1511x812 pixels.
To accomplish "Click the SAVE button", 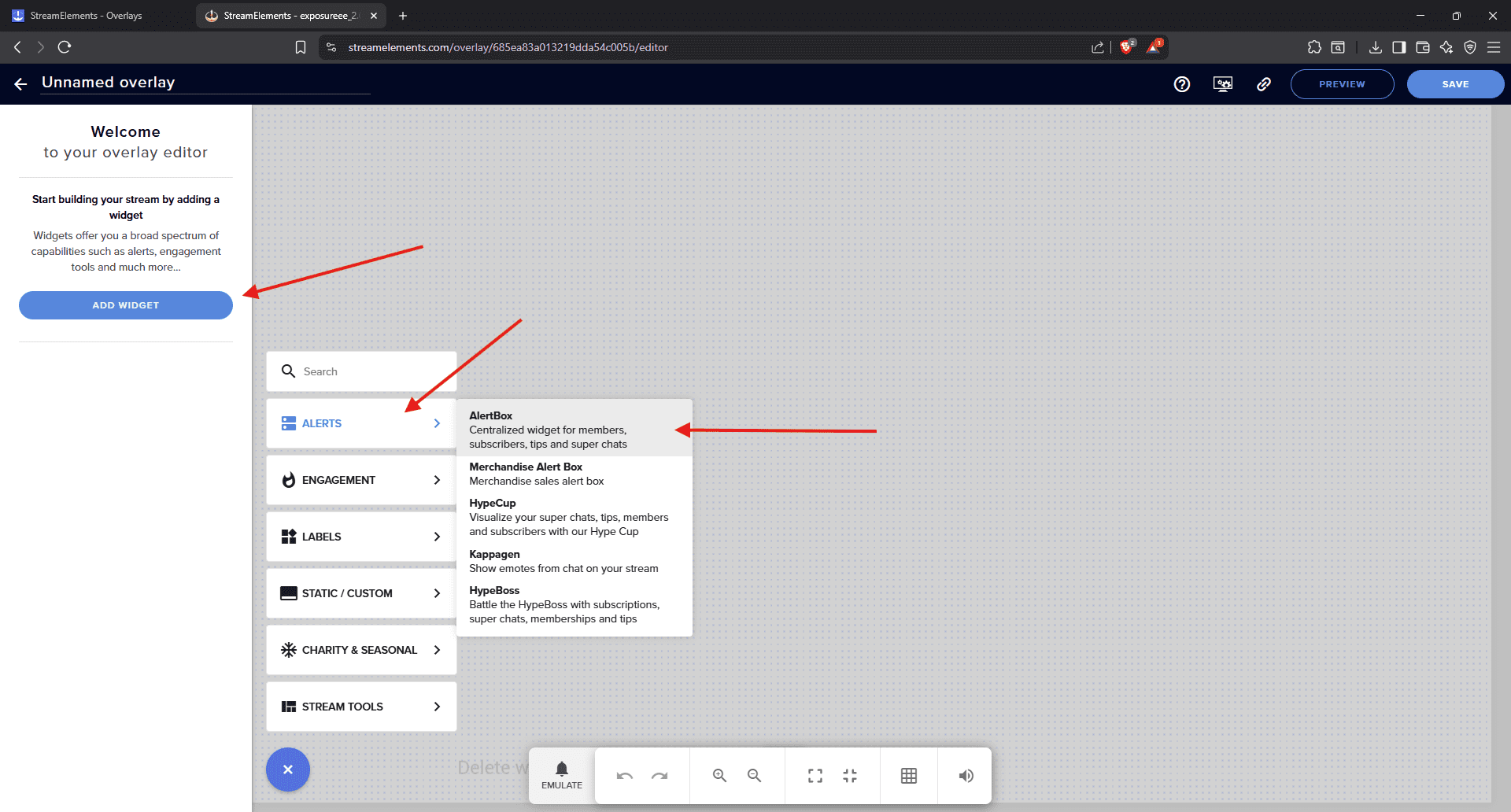I will tap(1455, 84).
